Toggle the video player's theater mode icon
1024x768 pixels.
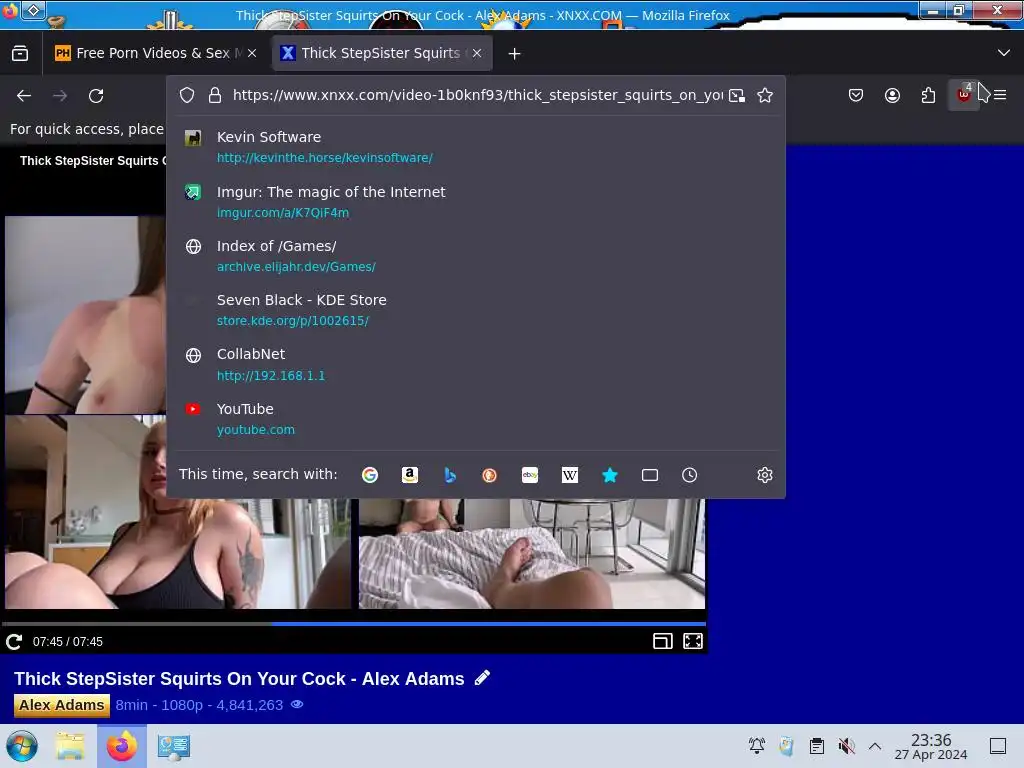[662, 641]
